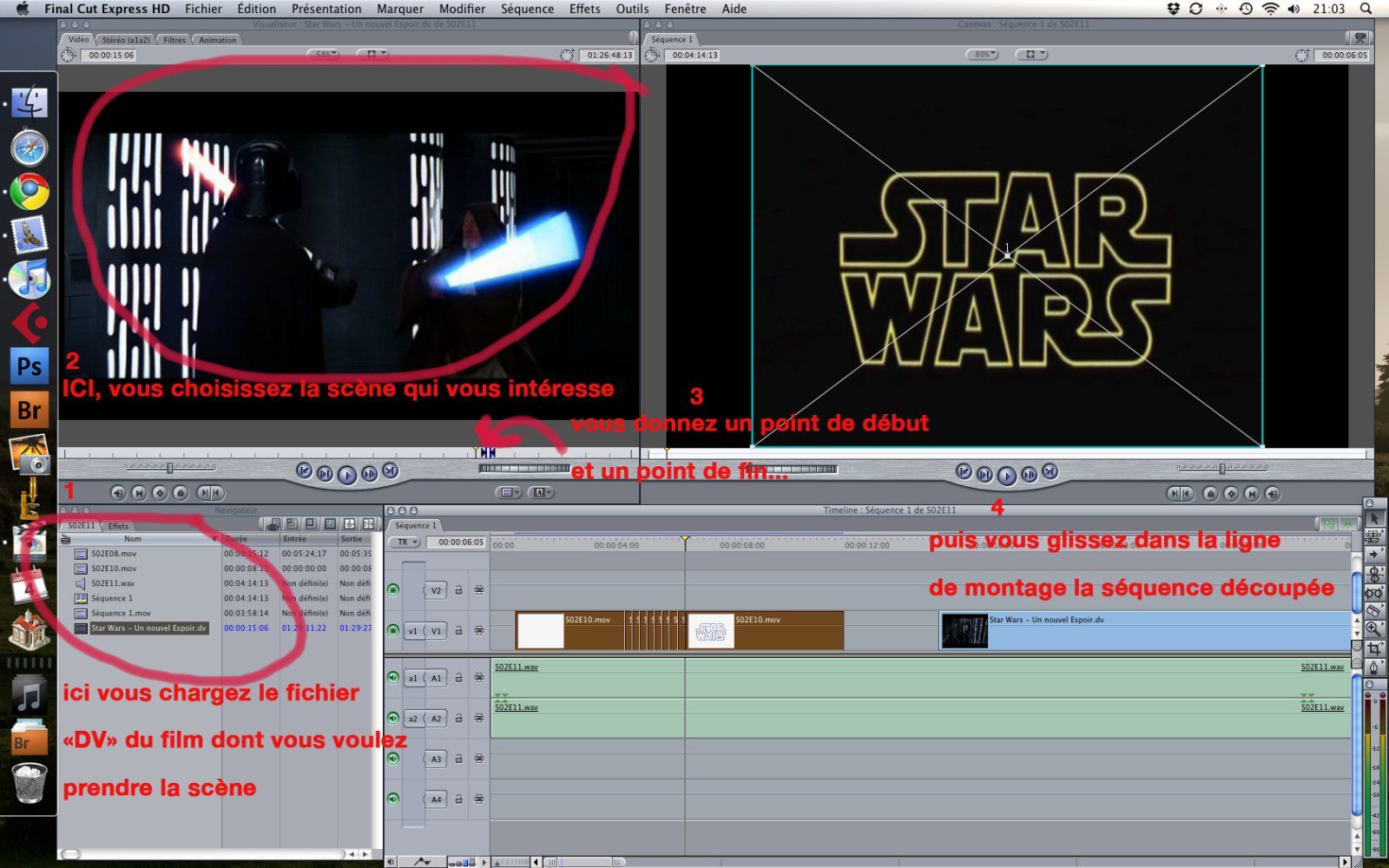1389x868 pixels.
Task: Expand Timeline track height control arrow
Action: pyautogui.click(x=485, y=862)
